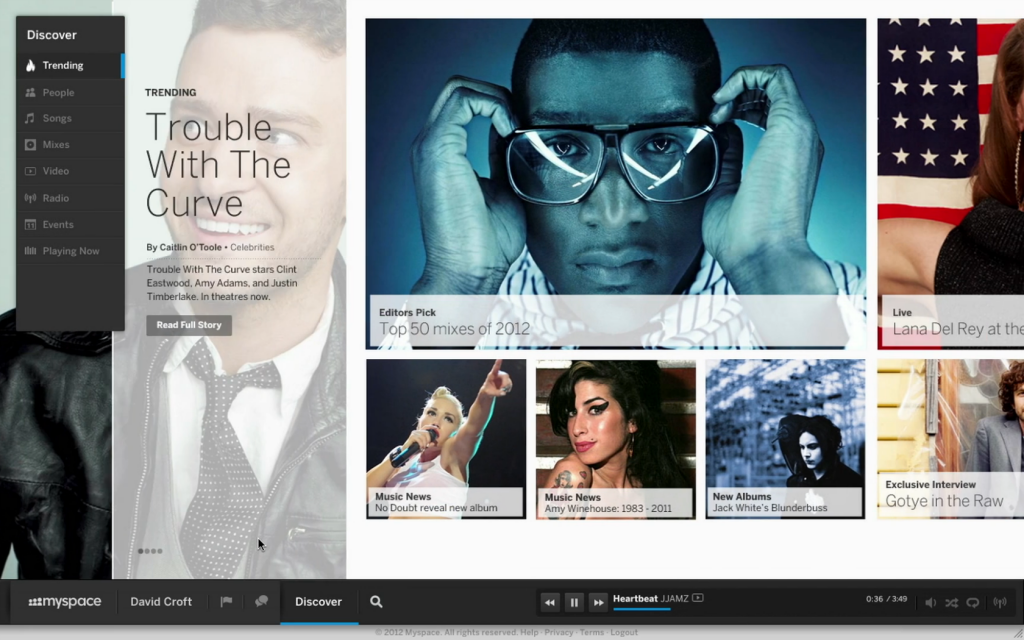Click the story carousel pagination dots

(150, 551)
